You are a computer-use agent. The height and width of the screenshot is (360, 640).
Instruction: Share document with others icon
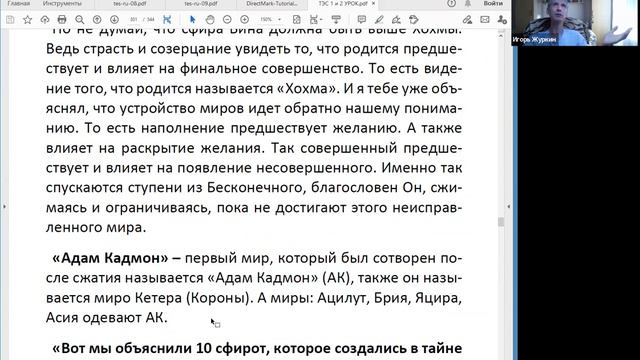click(502, 20)
